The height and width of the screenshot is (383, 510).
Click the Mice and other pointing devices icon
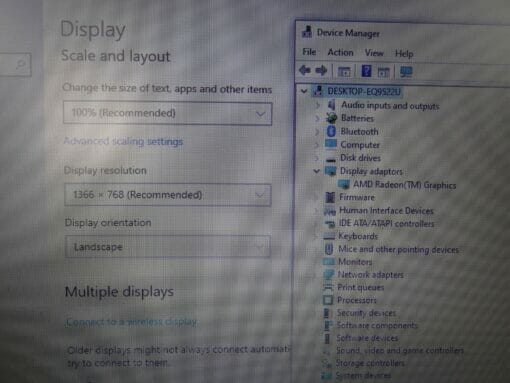(329, 249)
